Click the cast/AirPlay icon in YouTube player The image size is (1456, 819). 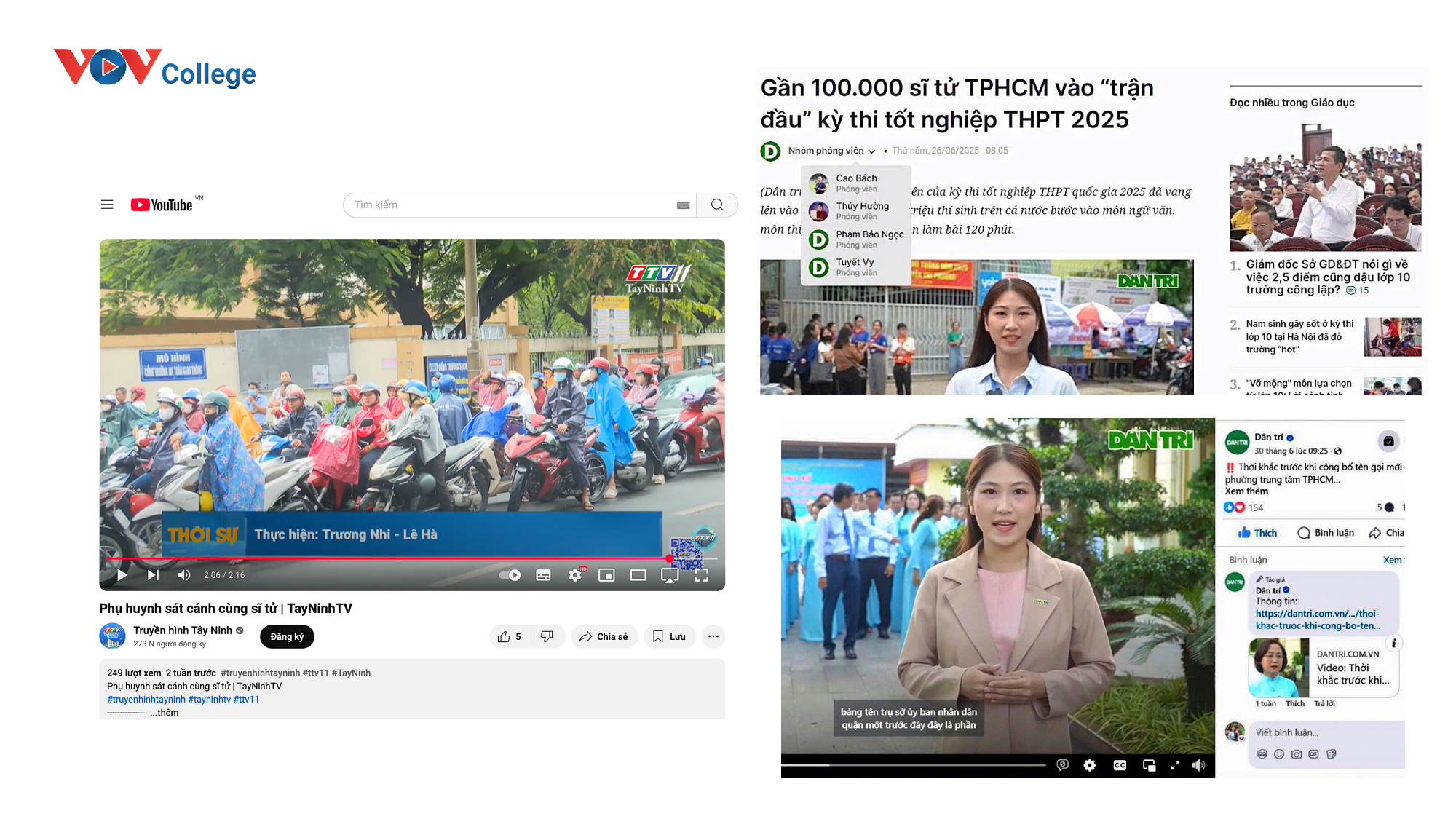point(670,576)
